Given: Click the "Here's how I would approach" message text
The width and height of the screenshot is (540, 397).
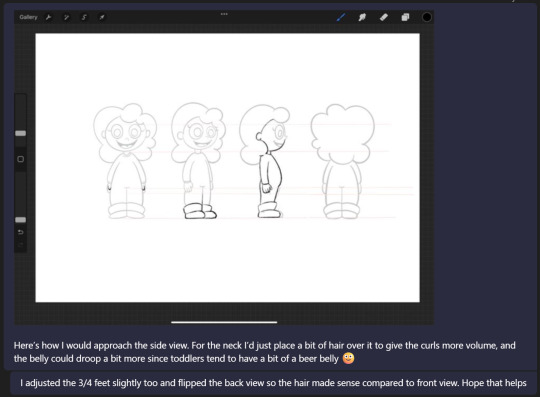Looking at the screenshot, I should point(264,352).
